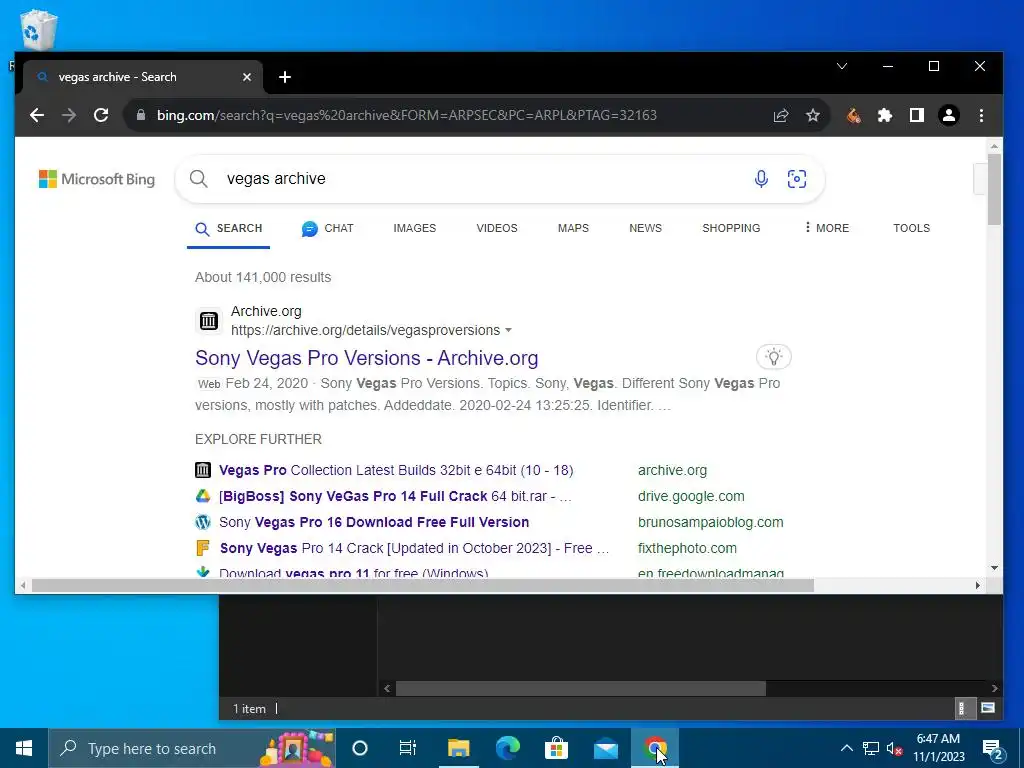1024x768 pixels.
Task: Reload the Bing search page
Action: [101, 116]
